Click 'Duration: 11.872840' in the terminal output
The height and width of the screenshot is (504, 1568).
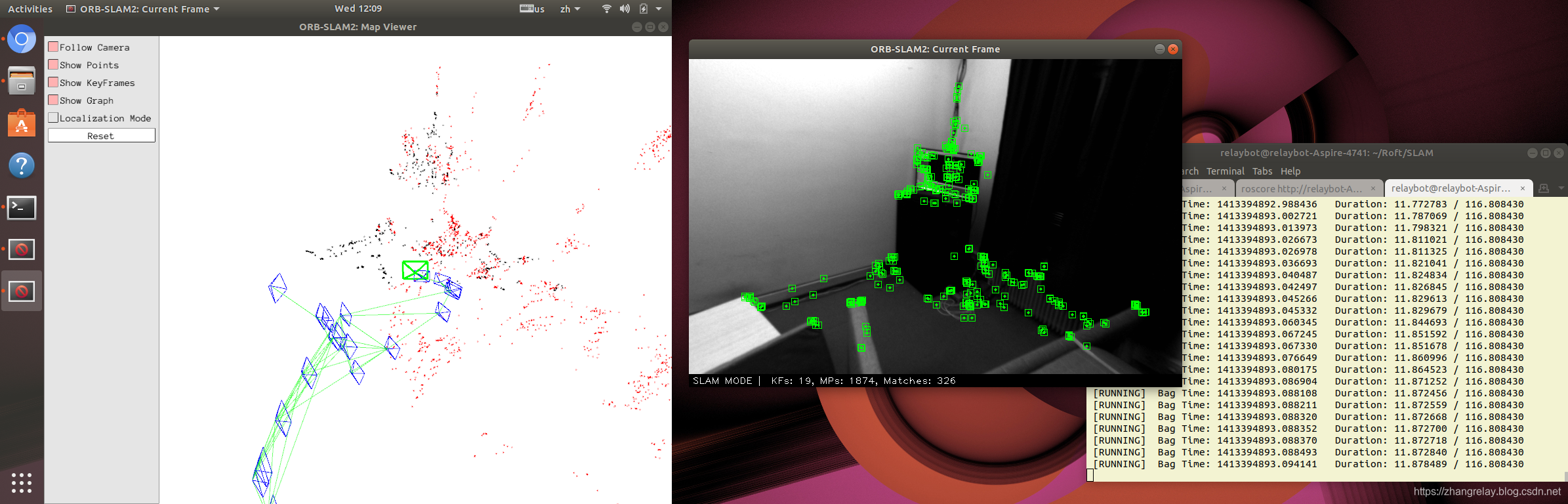coord(1390,452)
